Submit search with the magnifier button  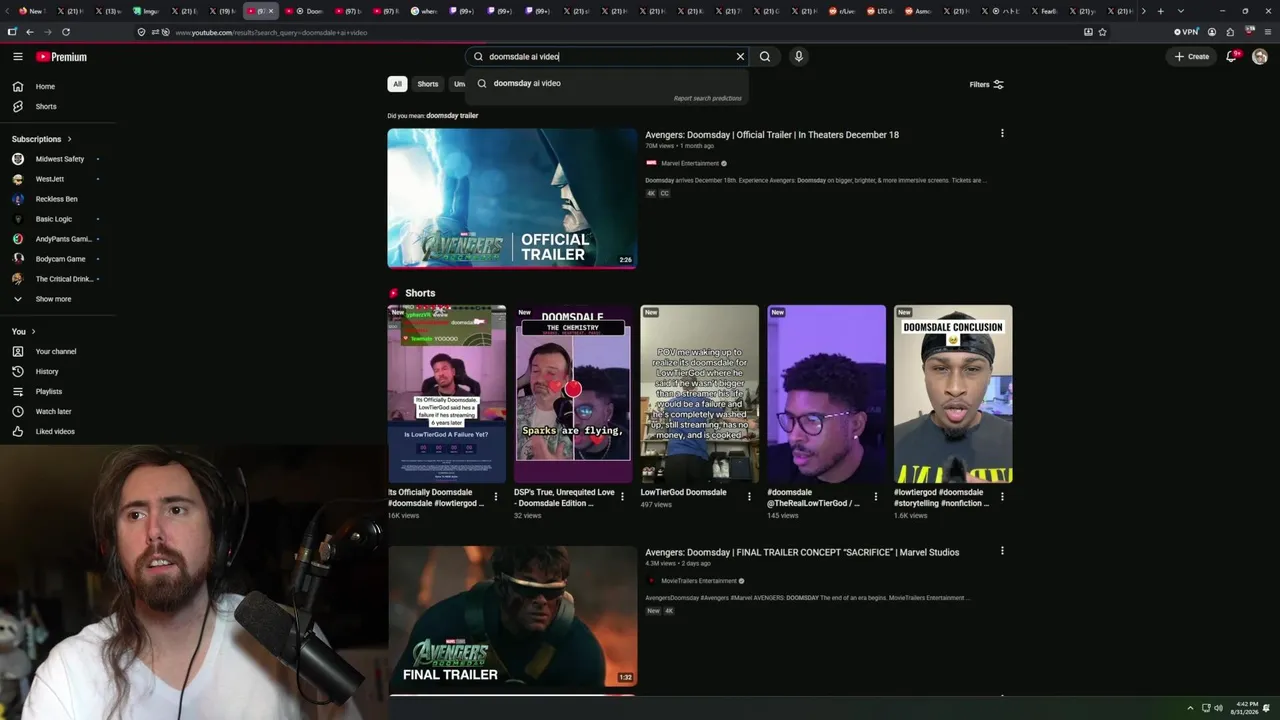765,57
